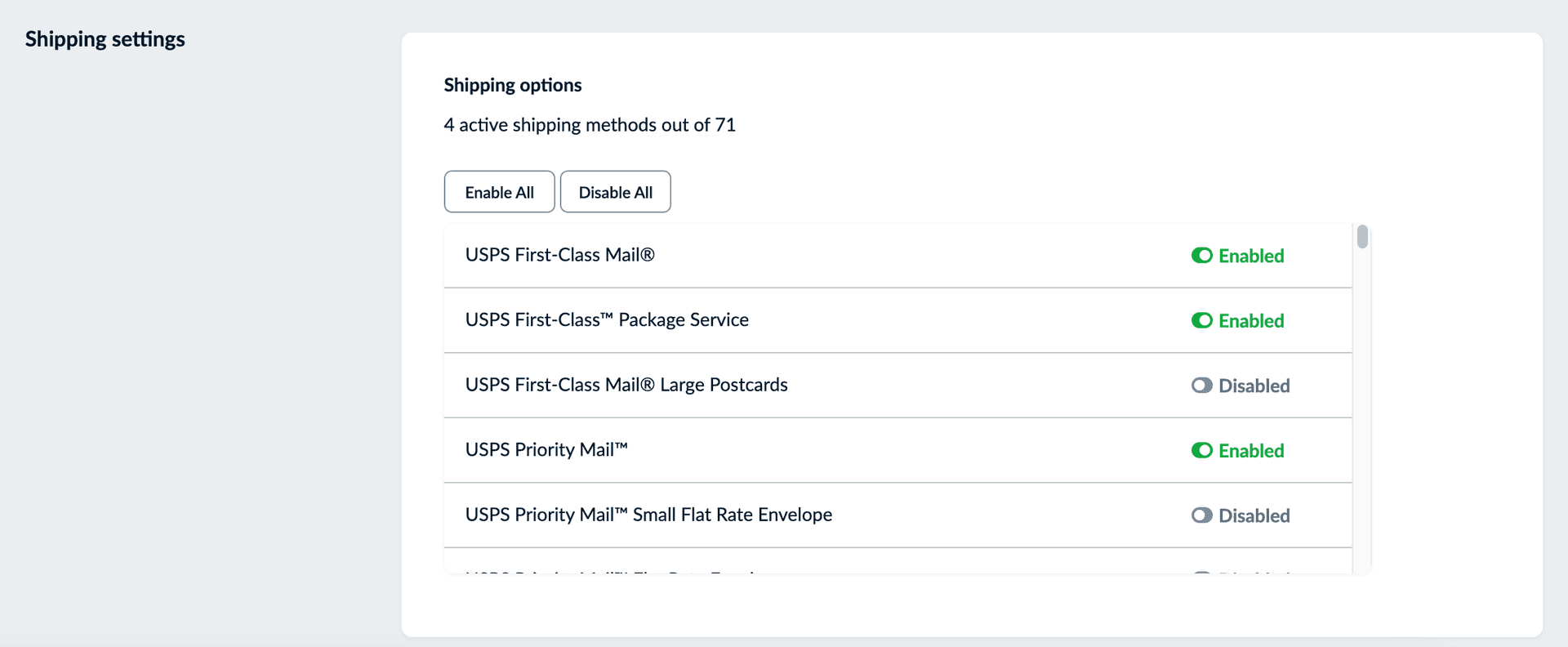Enable Small Flat Rate Envelope toggle switch
The image size is (1568, 647).
[1201, 515]
